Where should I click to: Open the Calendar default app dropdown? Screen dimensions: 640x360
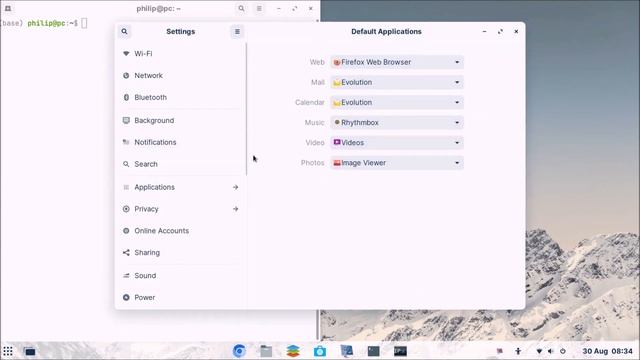pos(397,102)
